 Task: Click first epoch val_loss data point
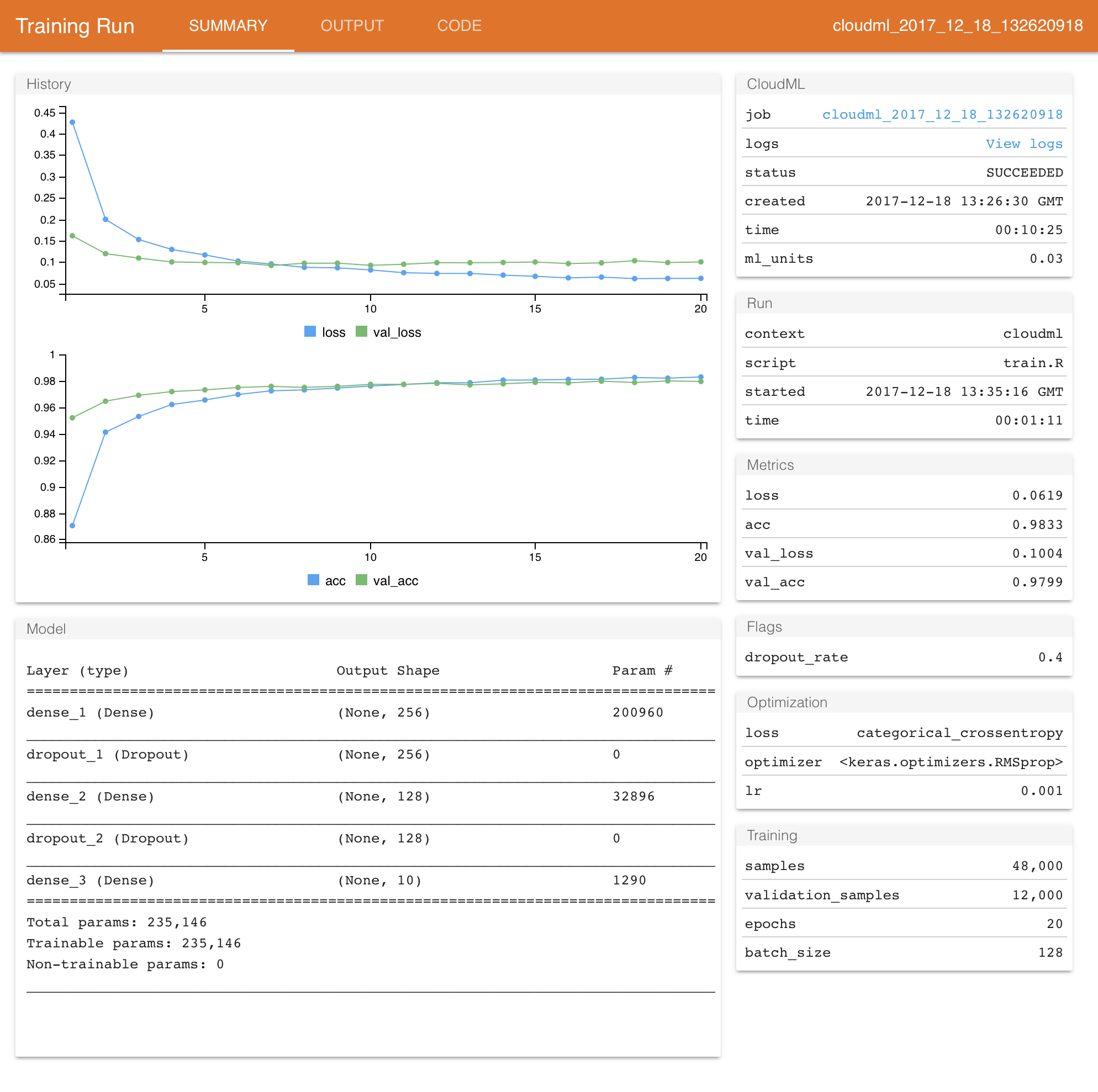[x=72, y=236]
